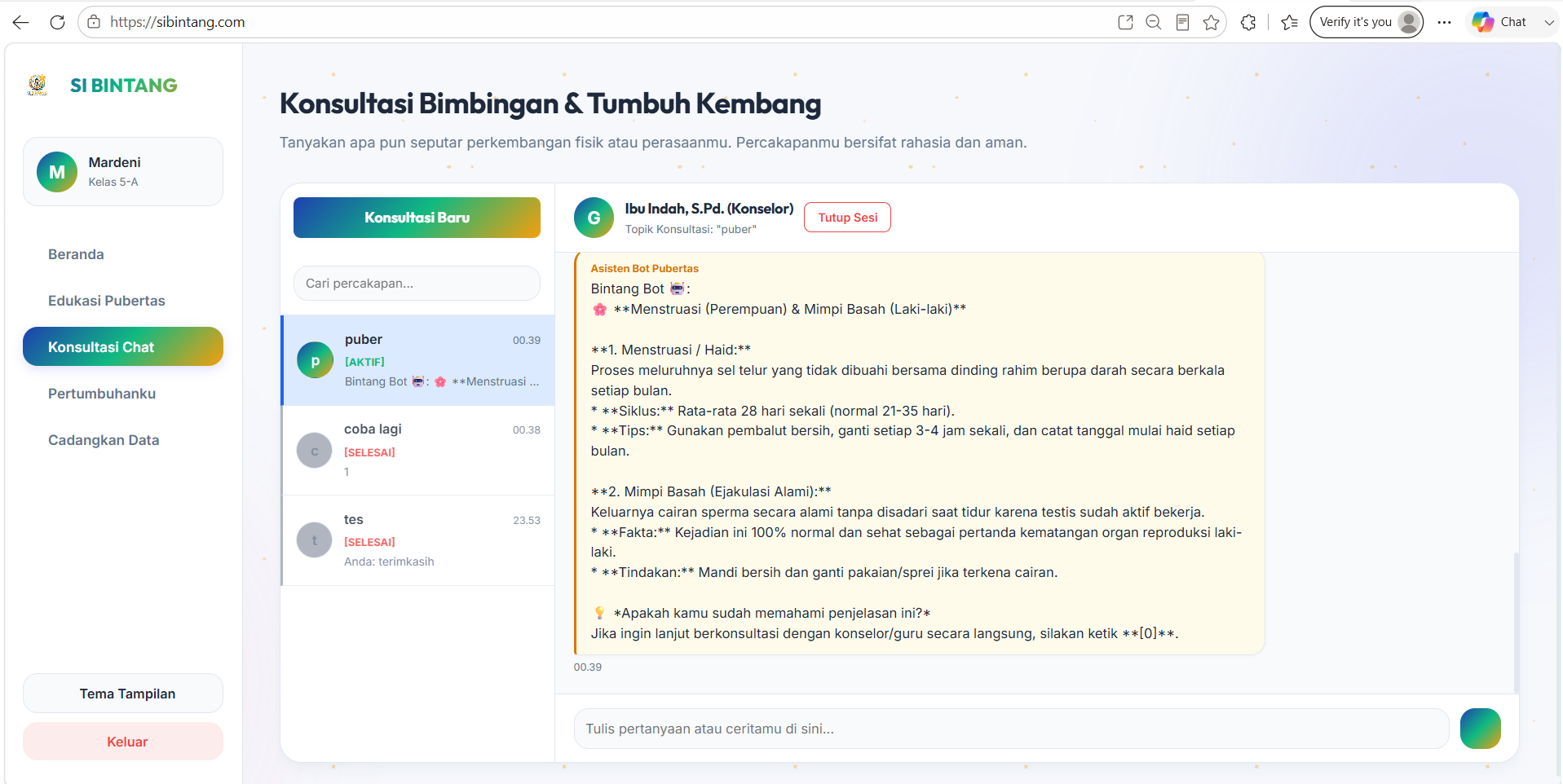Image resolution: width=1563 pixels, height=784 pixels.
Task: Click the 'Ibu Indah, S.Pd. (Konselor)' name
Action: click(709, 209)
